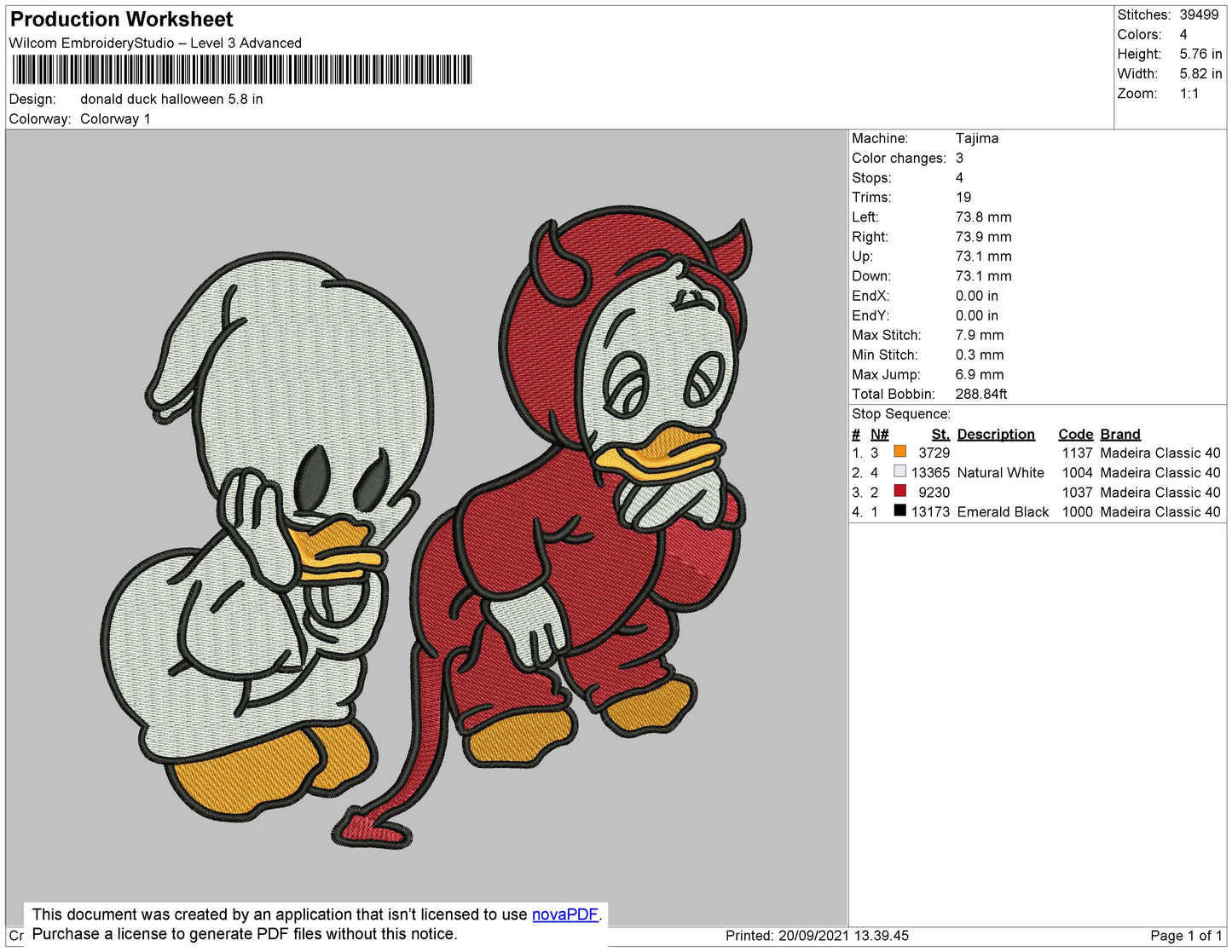Screen dimensions: 1232x952
Task: Click the 'Description' column header
Action: (x=996, y=435)
